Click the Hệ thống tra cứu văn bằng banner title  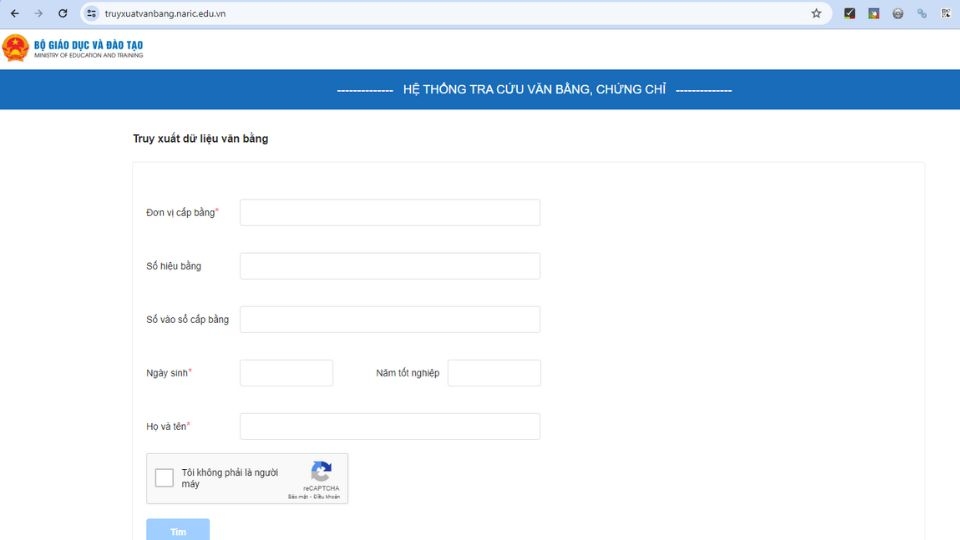[x=534, y=89]
